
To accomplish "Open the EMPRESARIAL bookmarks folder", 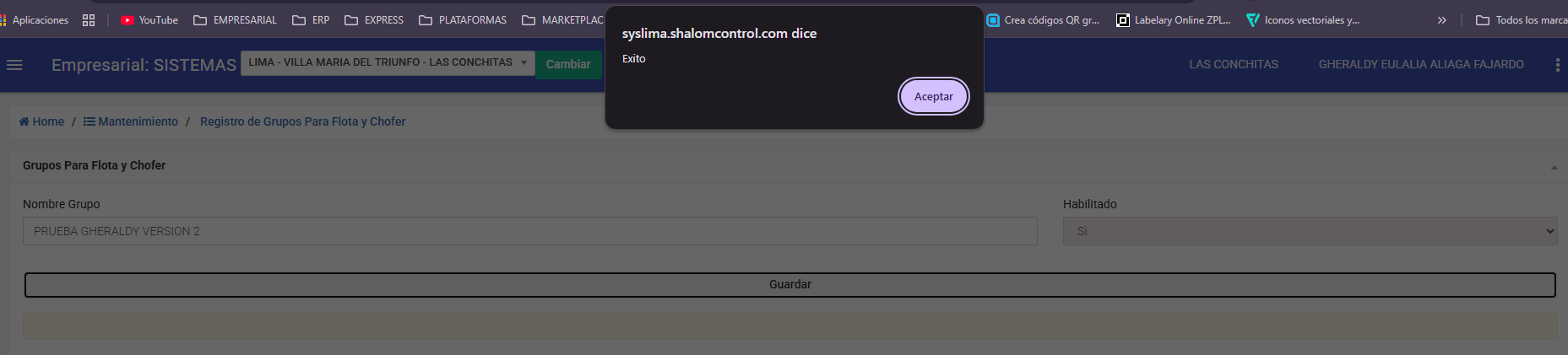I will click(236, 20).
